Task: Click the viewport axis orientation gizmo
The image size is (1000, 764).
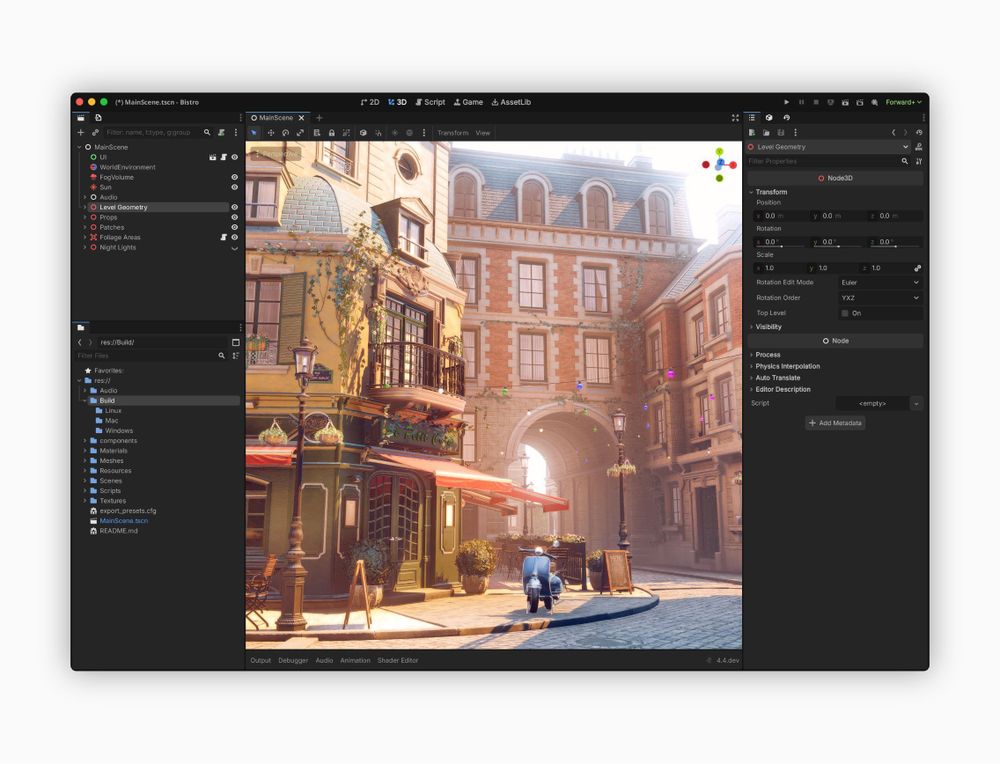Action: coord(719,165)
